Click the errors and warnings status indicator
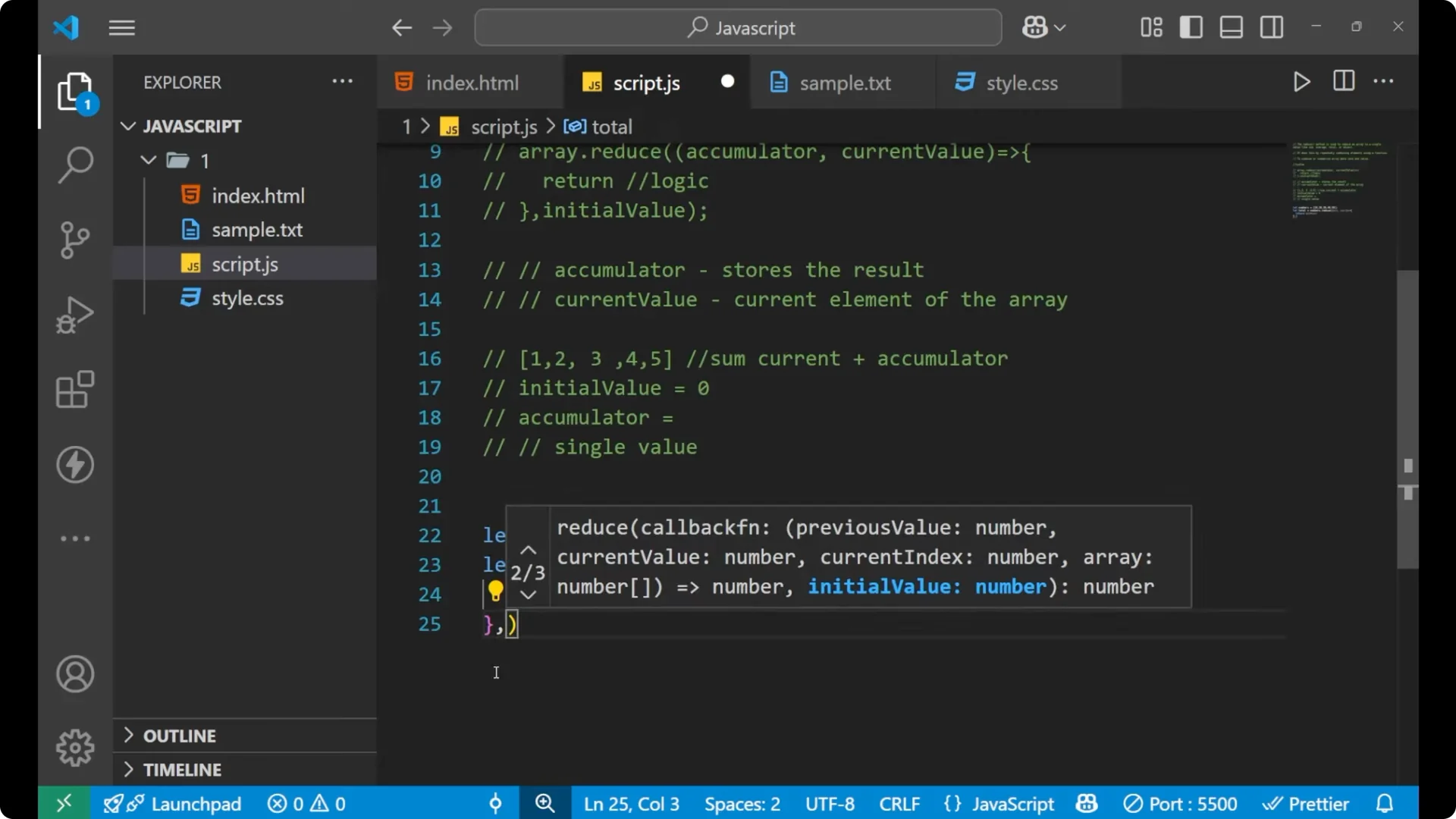 306,803
